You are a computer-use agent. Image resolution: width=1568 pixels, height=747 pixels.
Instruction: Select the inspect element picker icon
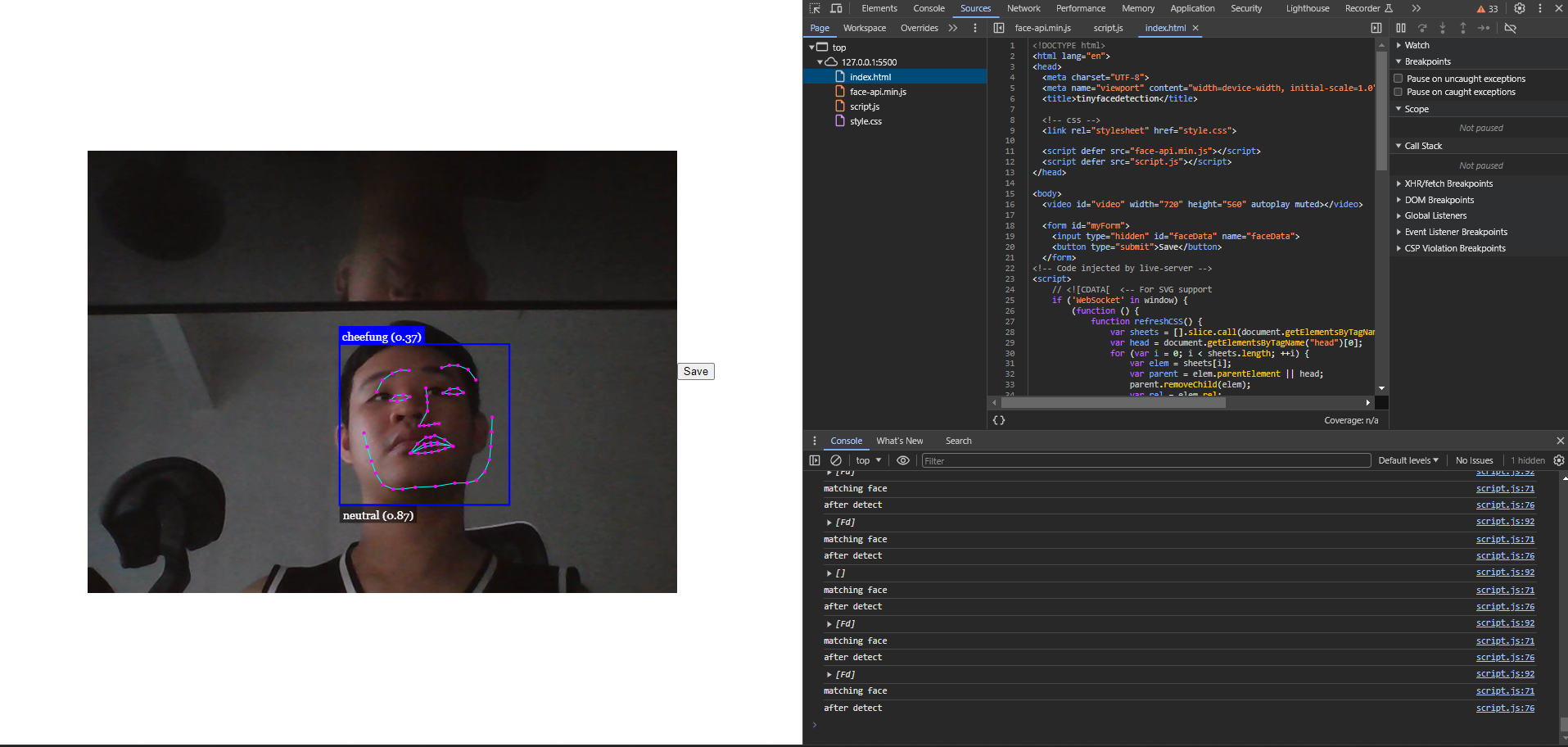coord(815,8)
